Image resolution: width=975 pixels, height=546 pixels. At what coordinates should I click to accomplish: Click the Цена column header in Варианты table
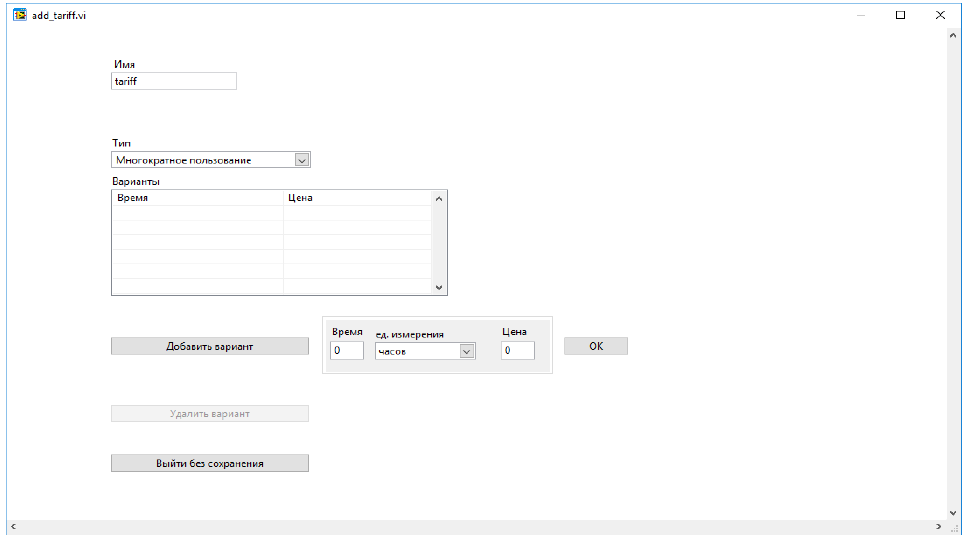357,198
